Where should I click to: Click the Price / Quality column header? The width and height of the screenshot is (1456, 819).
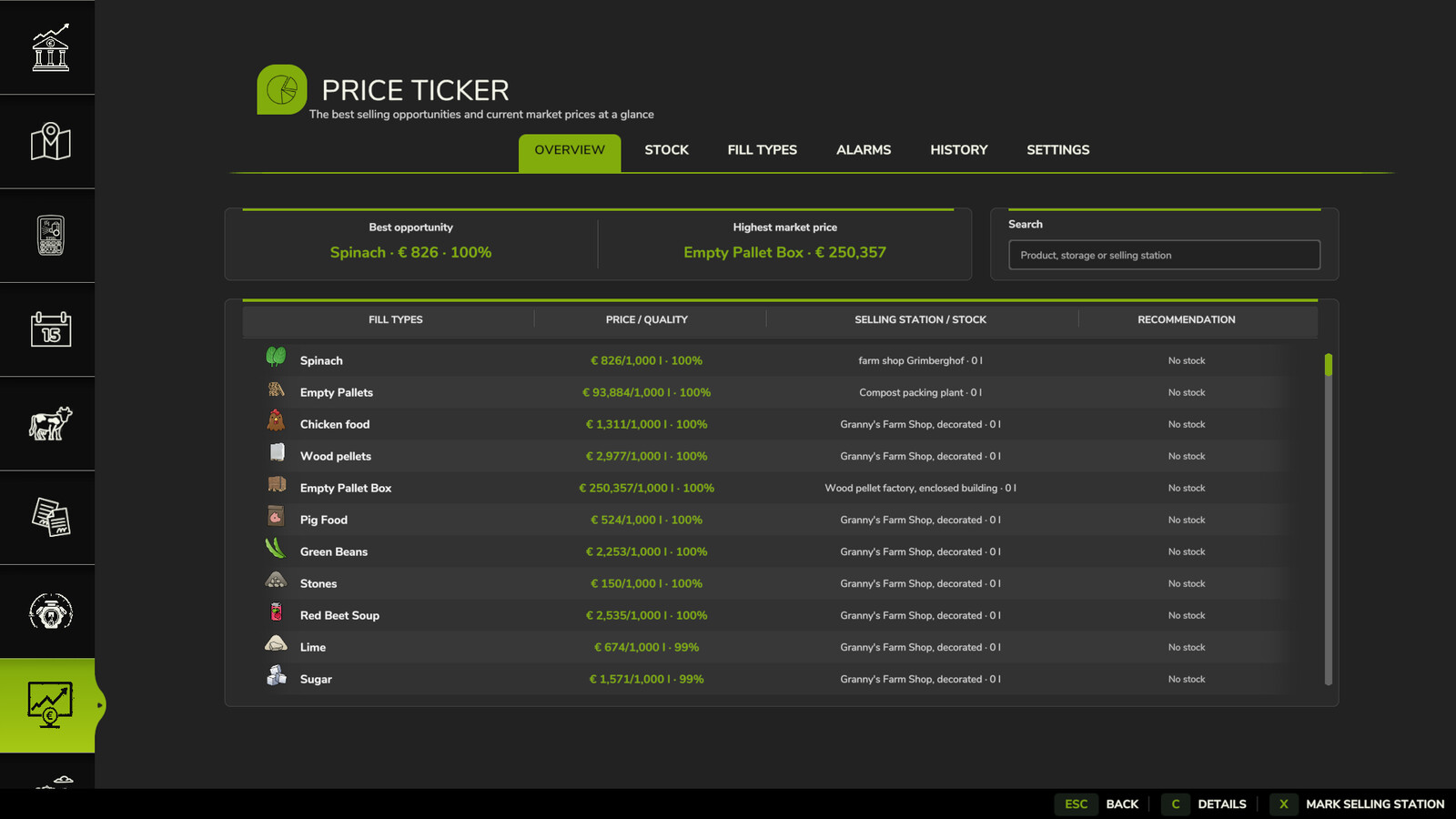point(647,319)
